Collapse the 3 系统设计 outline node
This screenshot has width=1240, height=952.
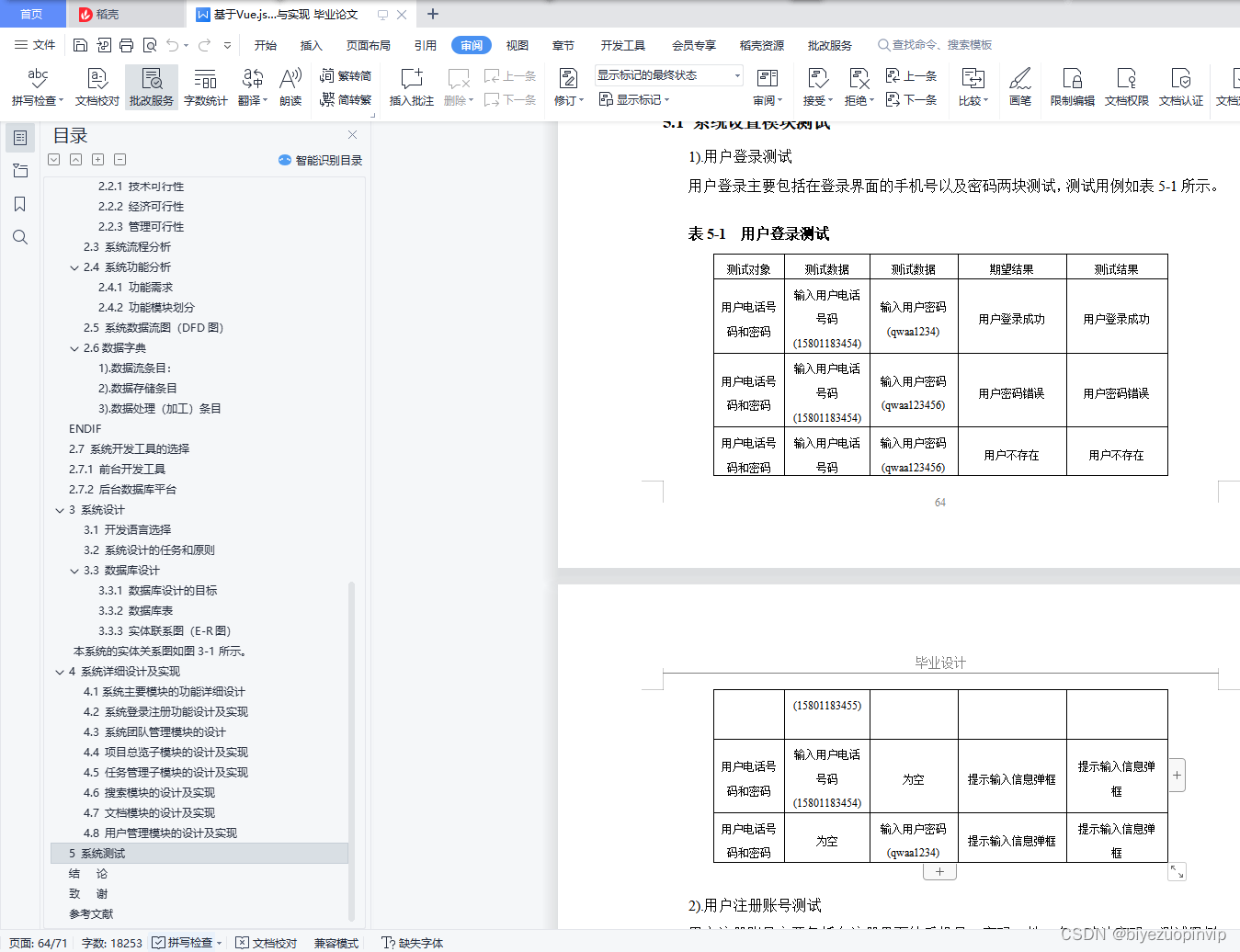pos(60,510)
